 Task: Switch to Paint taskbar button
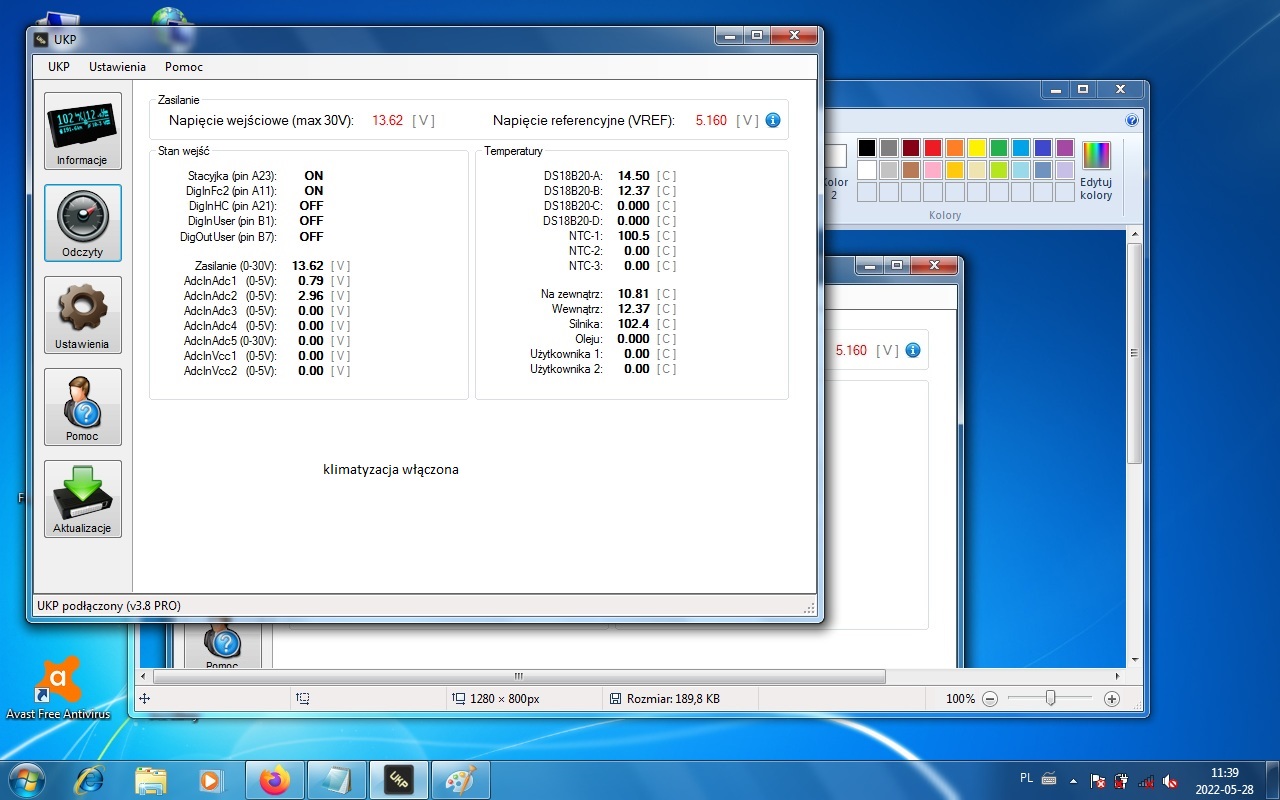461,779
